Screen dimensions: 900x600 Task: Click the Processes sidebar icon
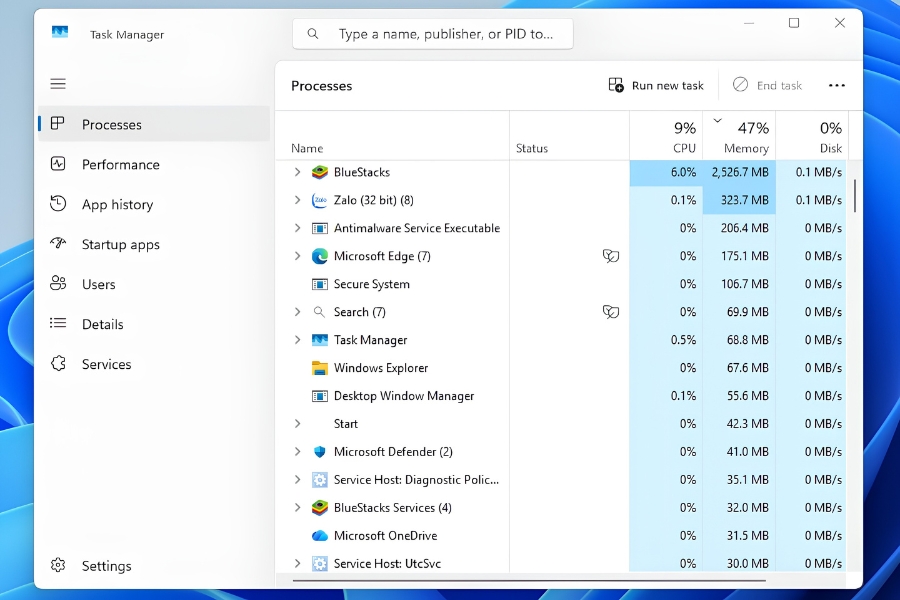[57, 123]
